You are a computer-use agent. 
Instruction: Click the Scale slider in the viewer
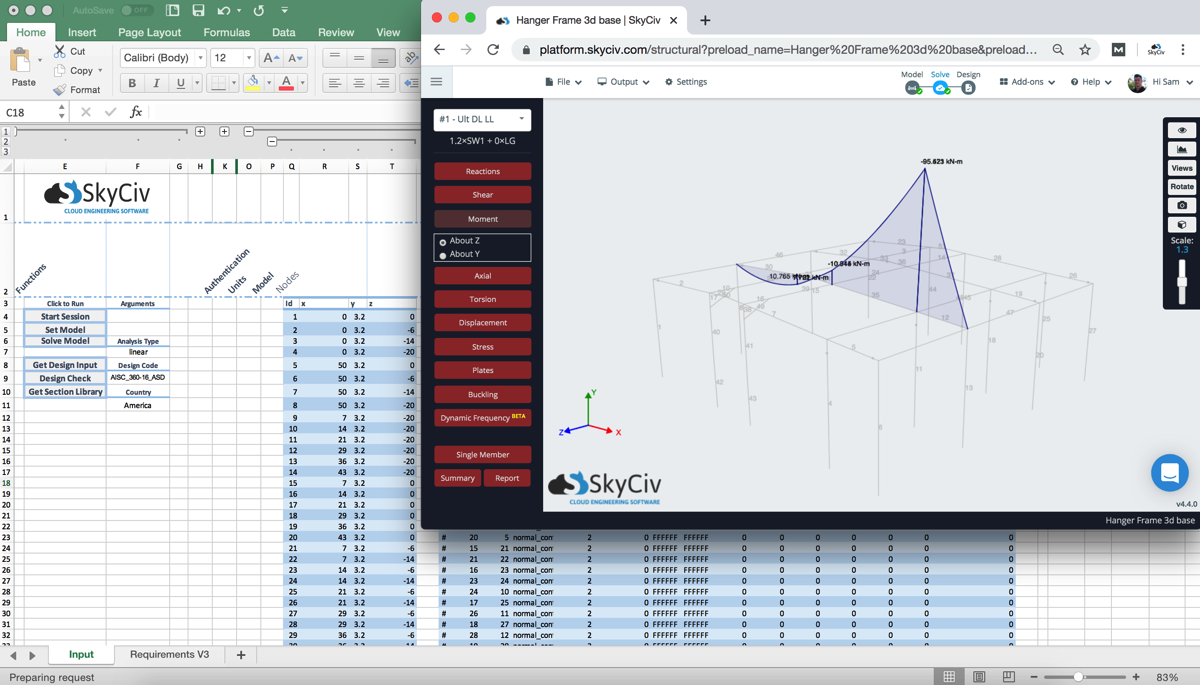[x=1181, y=280]
